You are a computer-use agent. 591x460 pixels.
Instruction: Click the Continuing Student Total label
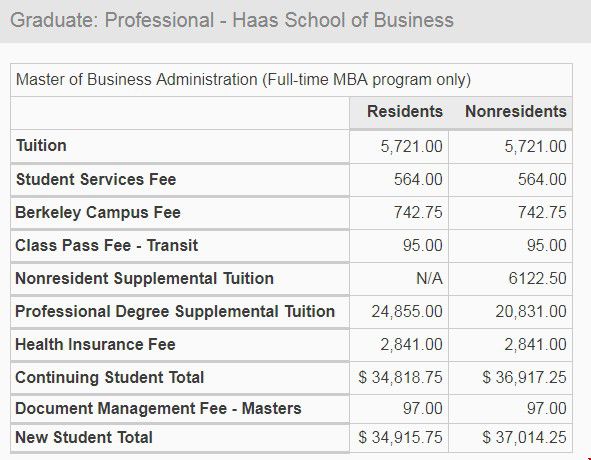tap(109, 377)
